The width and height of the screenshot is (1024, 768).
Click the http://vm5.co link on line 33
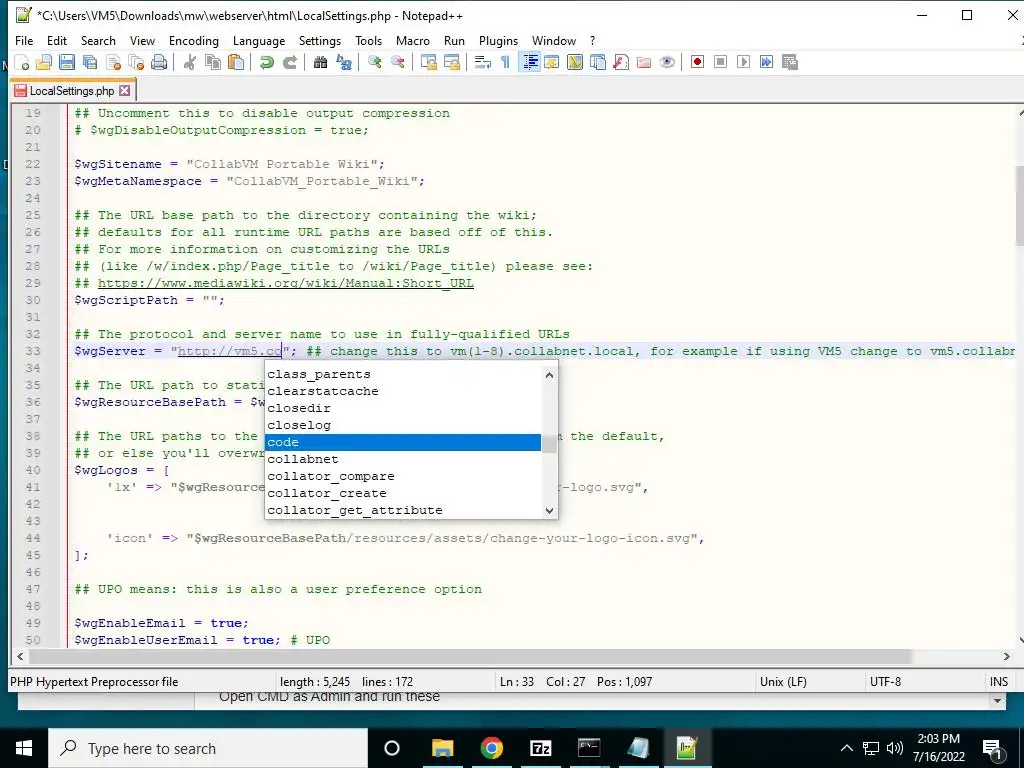click(x=230, y=351)
